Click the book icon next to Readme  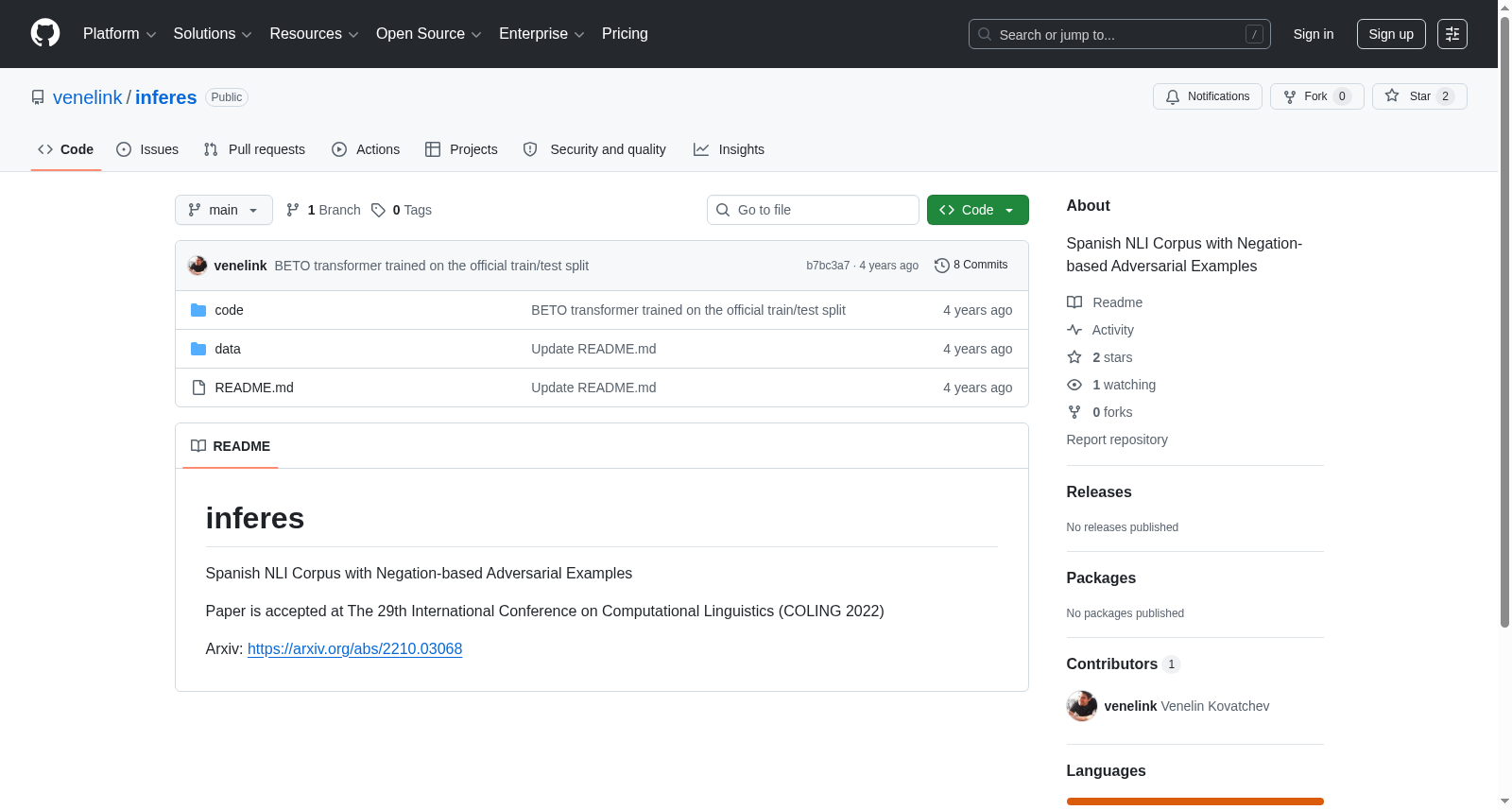pos(1074,302)
